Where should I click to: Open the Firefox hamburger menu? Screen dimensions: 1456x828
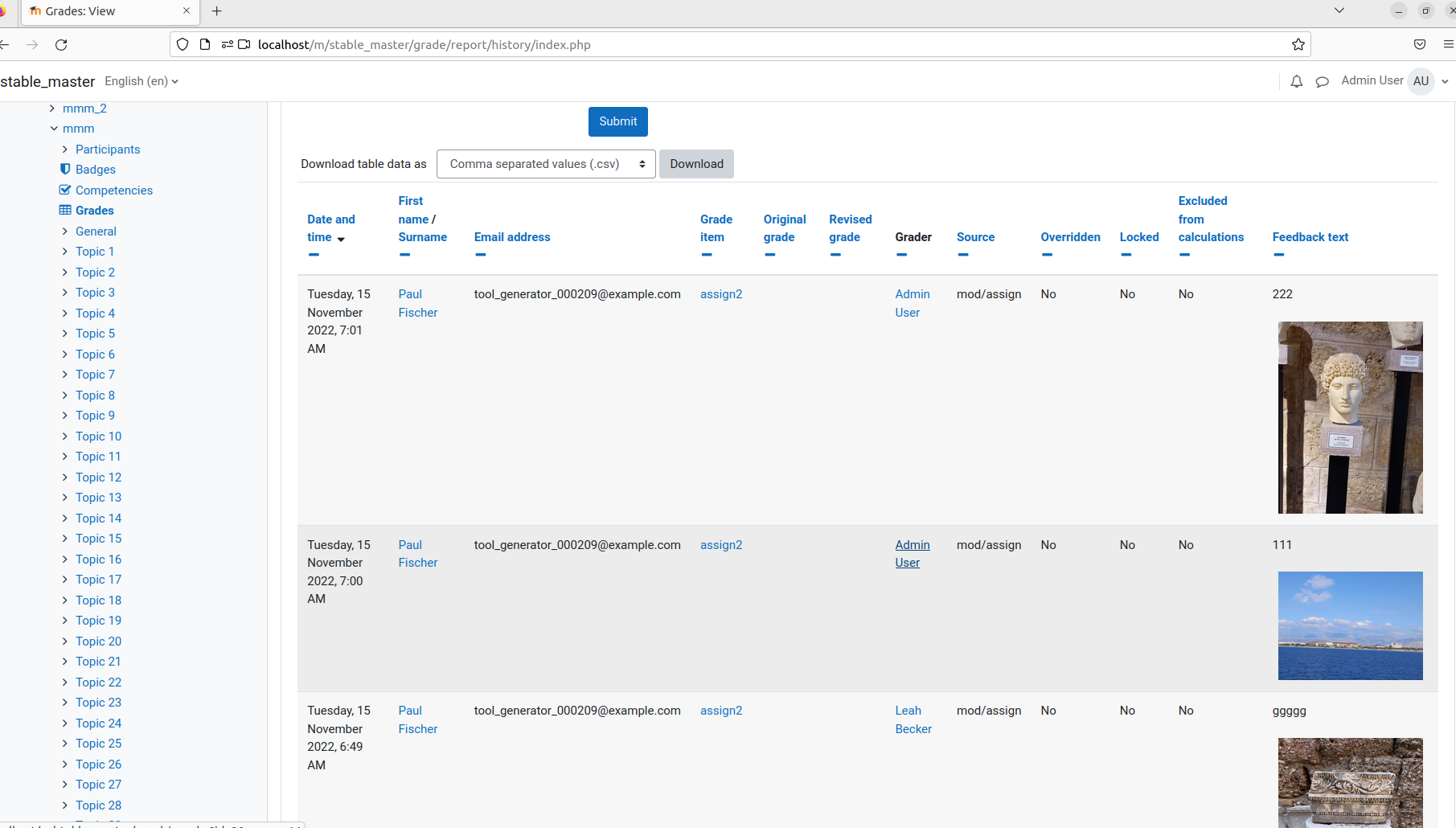(x=1448, y=44)
